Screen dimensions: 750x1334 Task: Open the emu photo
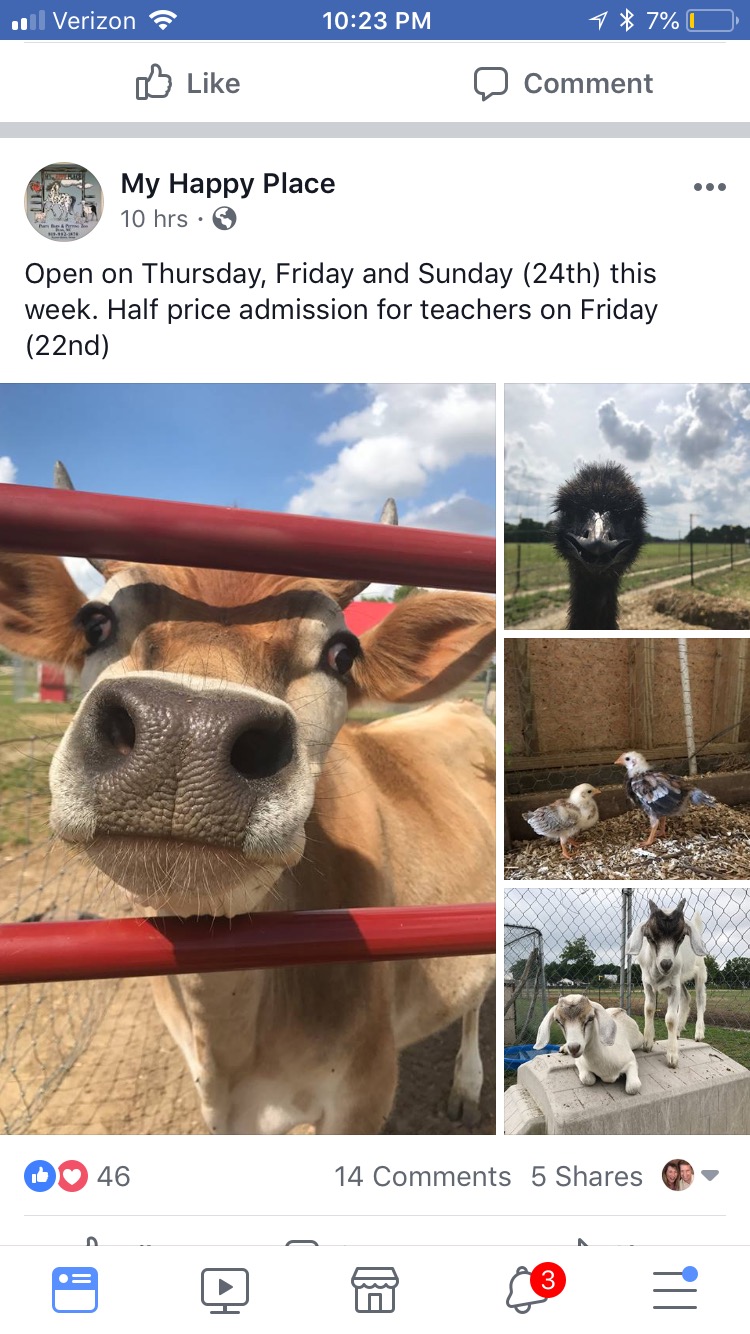627,507
